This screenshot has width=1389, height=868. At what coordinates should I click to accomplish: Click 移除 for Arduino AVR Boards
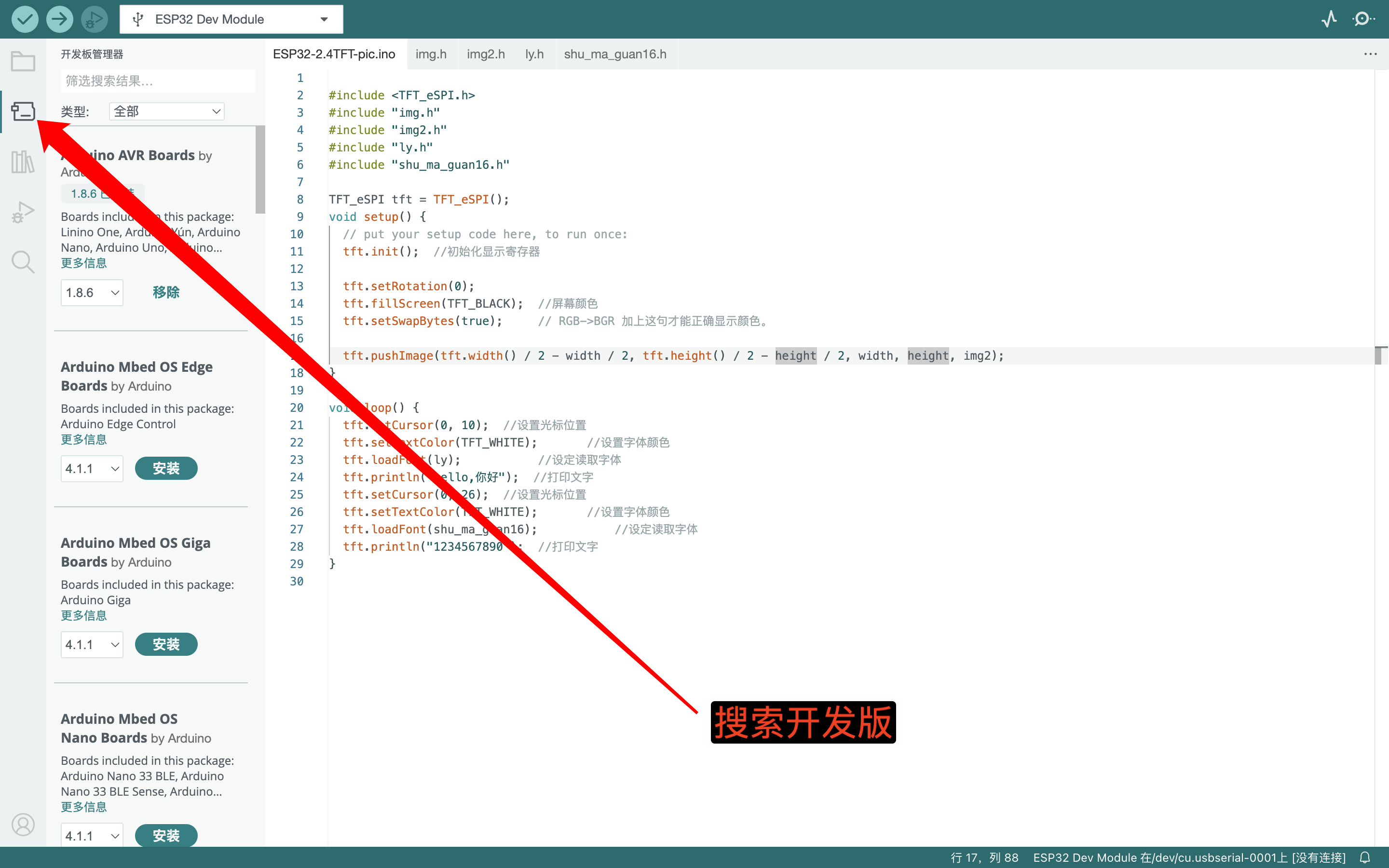166,292
